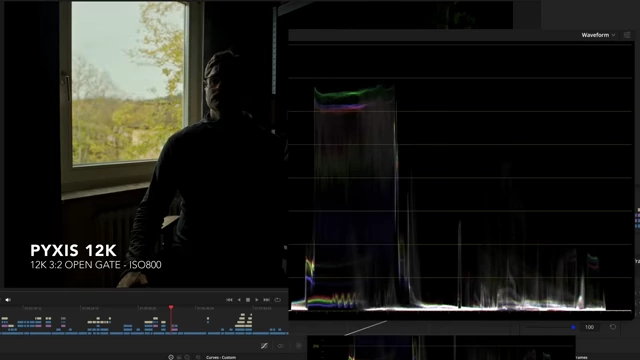Open the Curves palette icon

264,346
